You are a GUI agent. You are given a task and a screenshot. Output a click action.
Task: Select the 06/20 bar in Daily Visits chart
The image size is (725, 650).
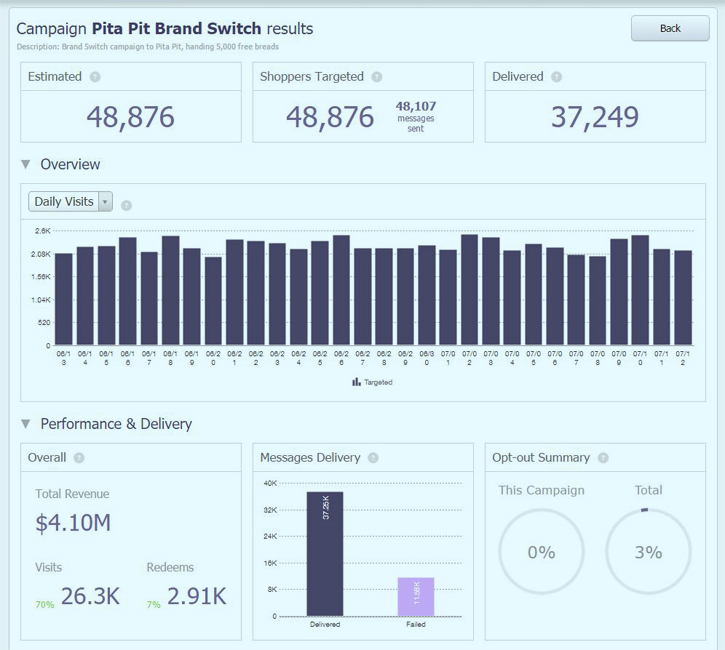213,301
